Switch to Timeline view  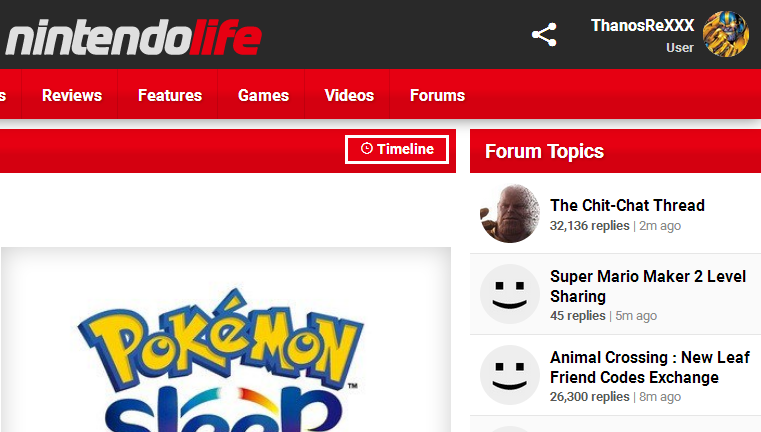click(397, 149)
